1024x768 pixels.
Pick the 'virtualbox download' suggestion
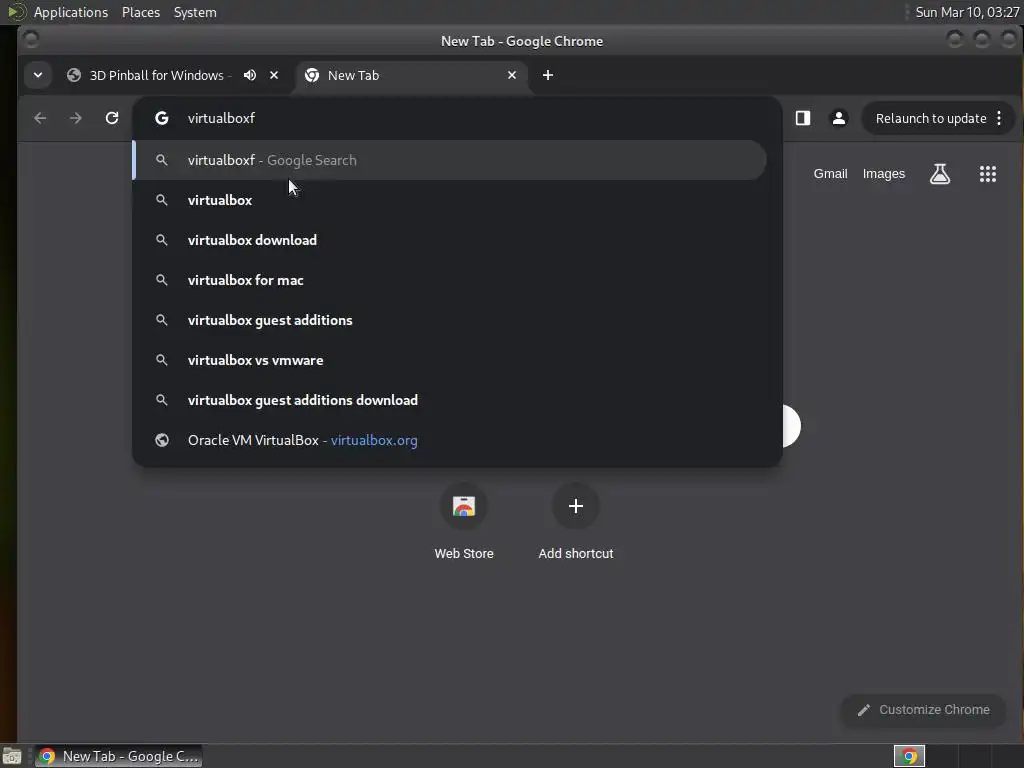click(449, 240)
